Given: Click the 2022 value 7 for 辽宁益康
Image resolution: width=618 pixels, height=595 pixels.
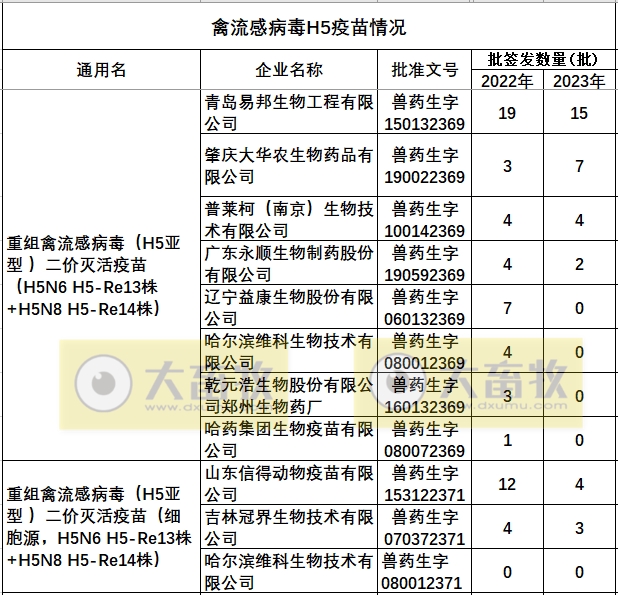Looking at the screenshot, I should coord(507,308).
